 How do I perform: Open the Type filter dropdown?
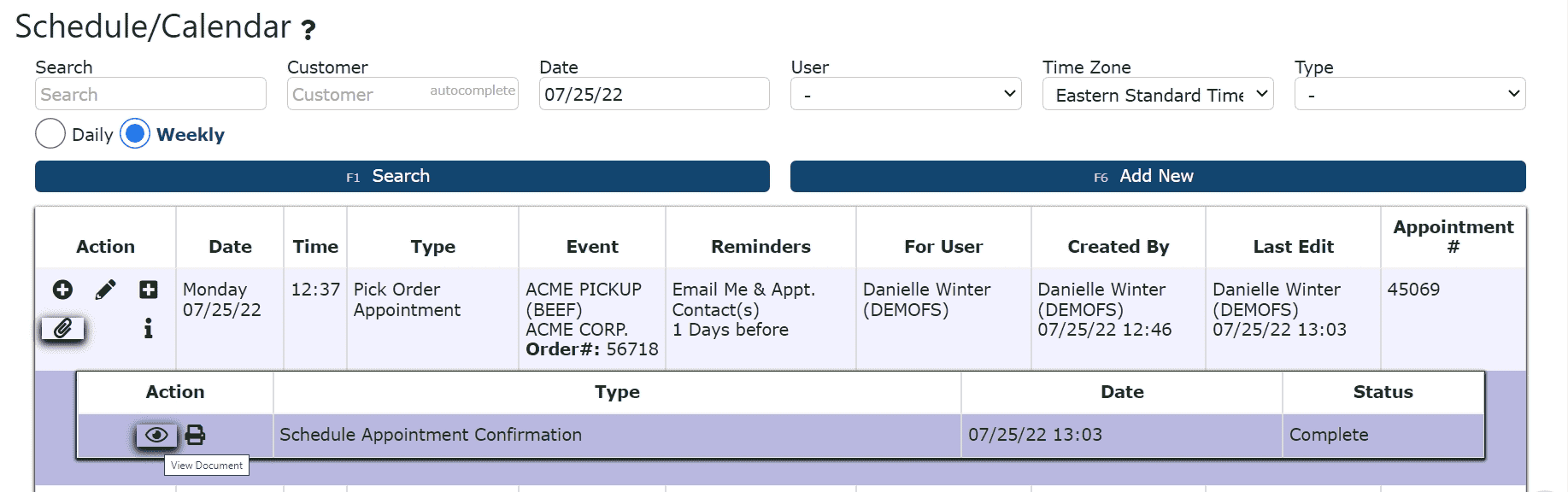coord(1410,94)
